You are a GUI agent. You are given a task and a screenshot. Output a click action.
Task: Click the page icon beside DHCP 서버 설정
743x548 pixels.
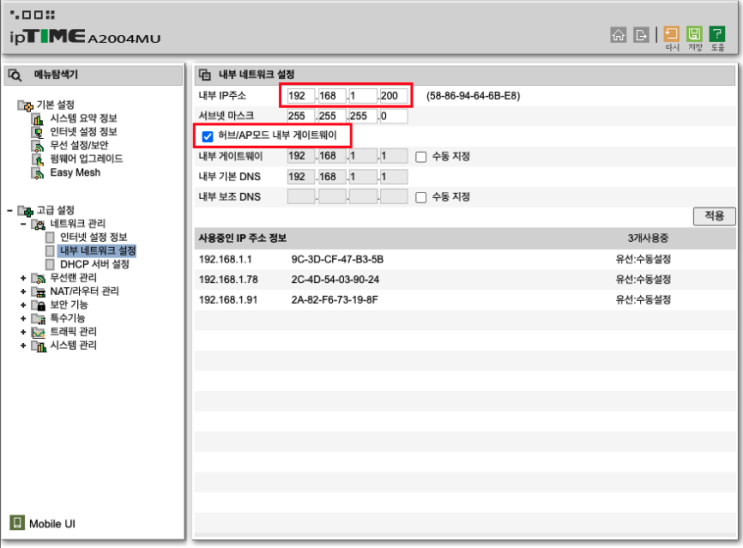coord(50,264)
